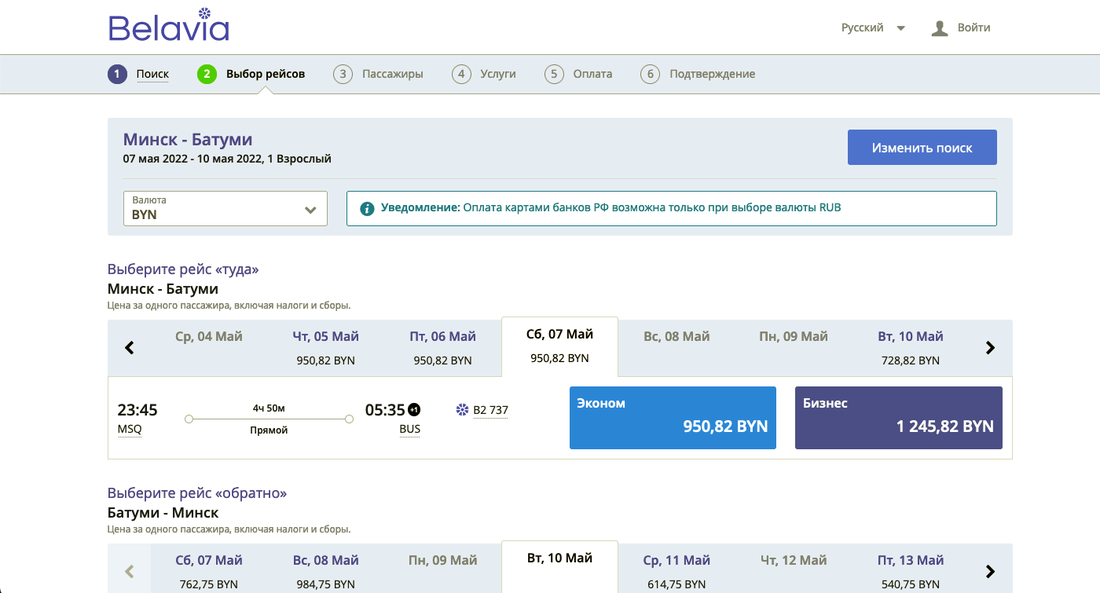Select Бизнес fare for 1 245,82 BYN
The height and width of the screenshot is (593, 1100).
click(898, 417)
